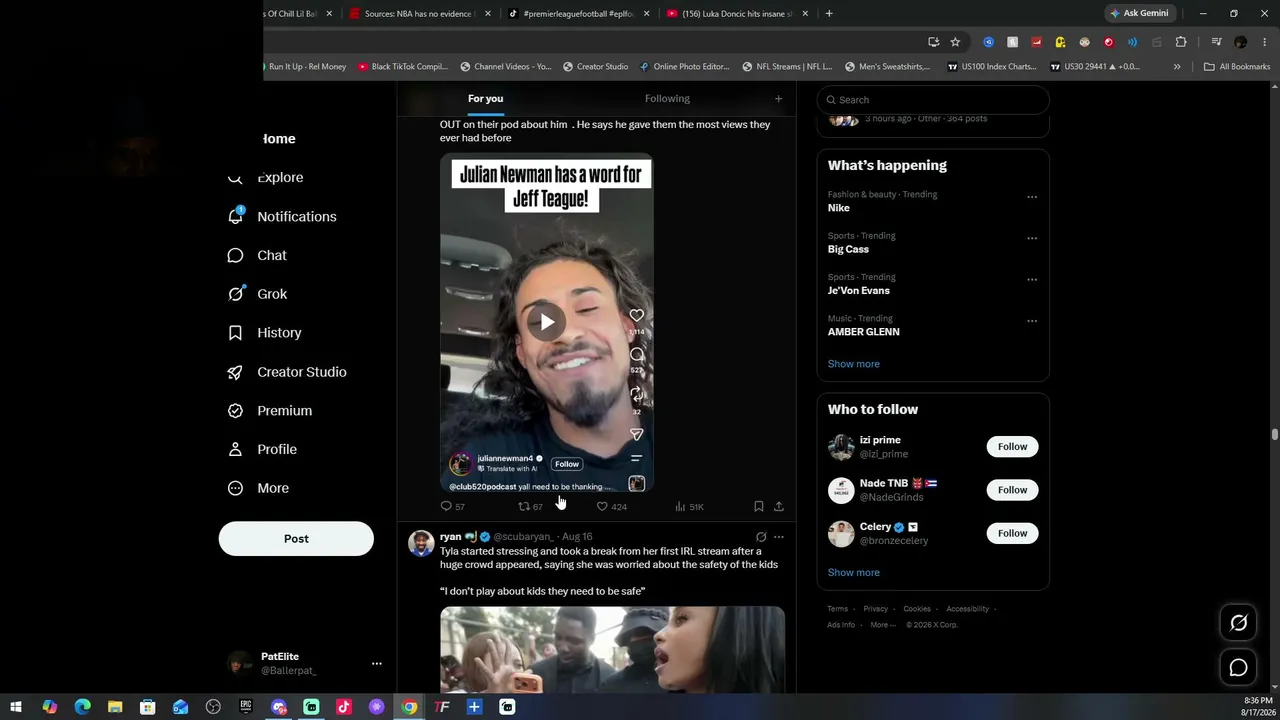Screen dimensions: 1280x720
Task: Open Online Photo Editor bookmark
Action: click(x=685, y=67)
